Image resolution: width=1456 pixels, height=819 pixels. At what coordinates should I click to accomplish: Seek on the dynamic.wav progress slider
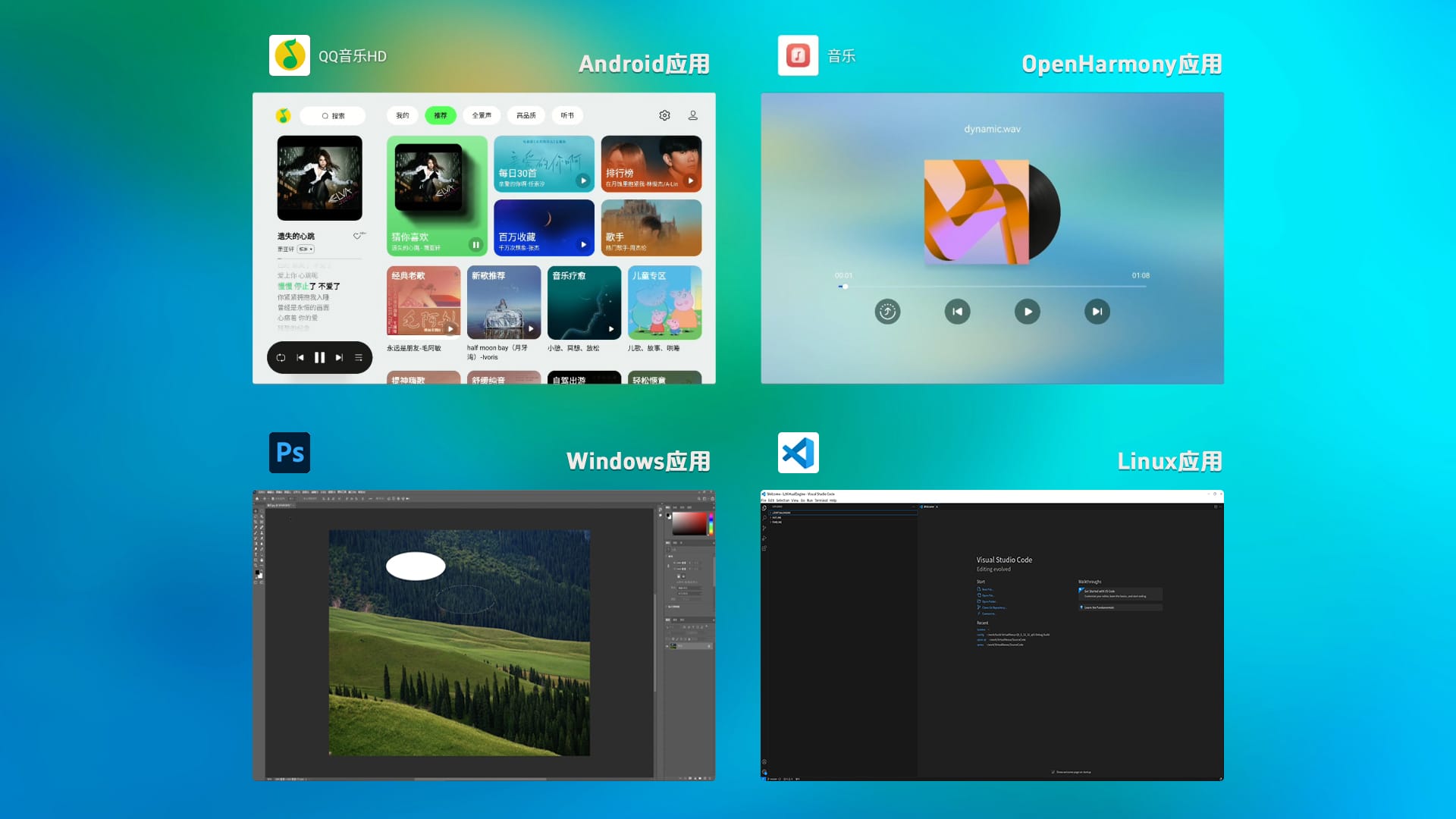pos(992,287)
